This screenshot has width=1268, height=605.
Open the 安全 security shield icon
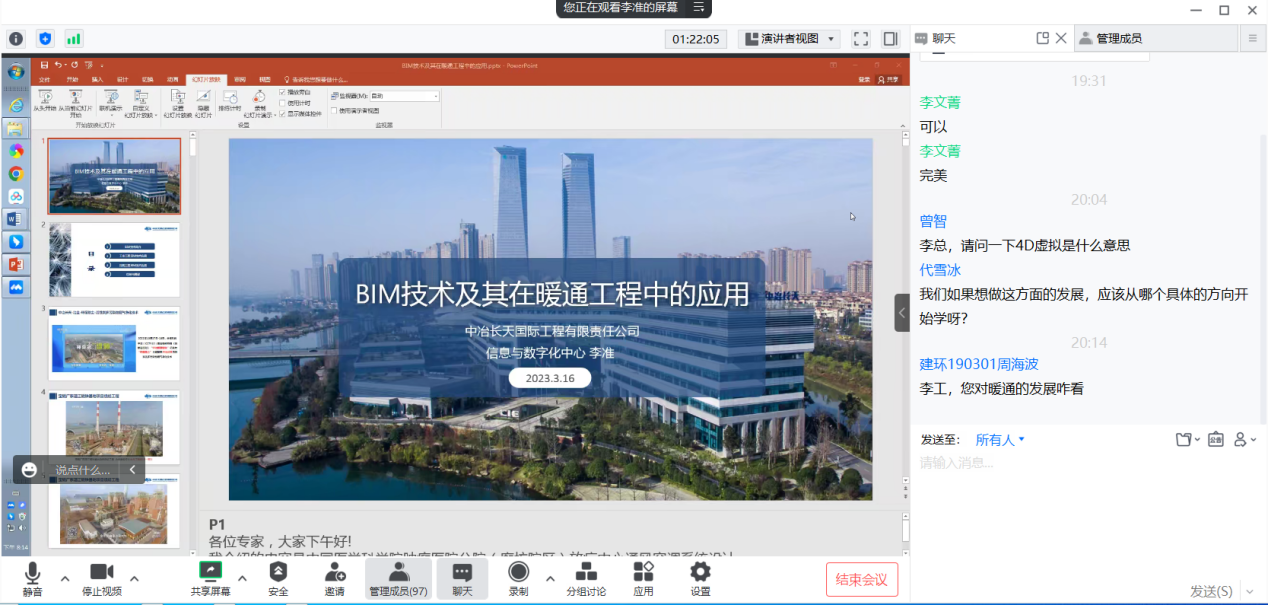(x=278, y=578)
